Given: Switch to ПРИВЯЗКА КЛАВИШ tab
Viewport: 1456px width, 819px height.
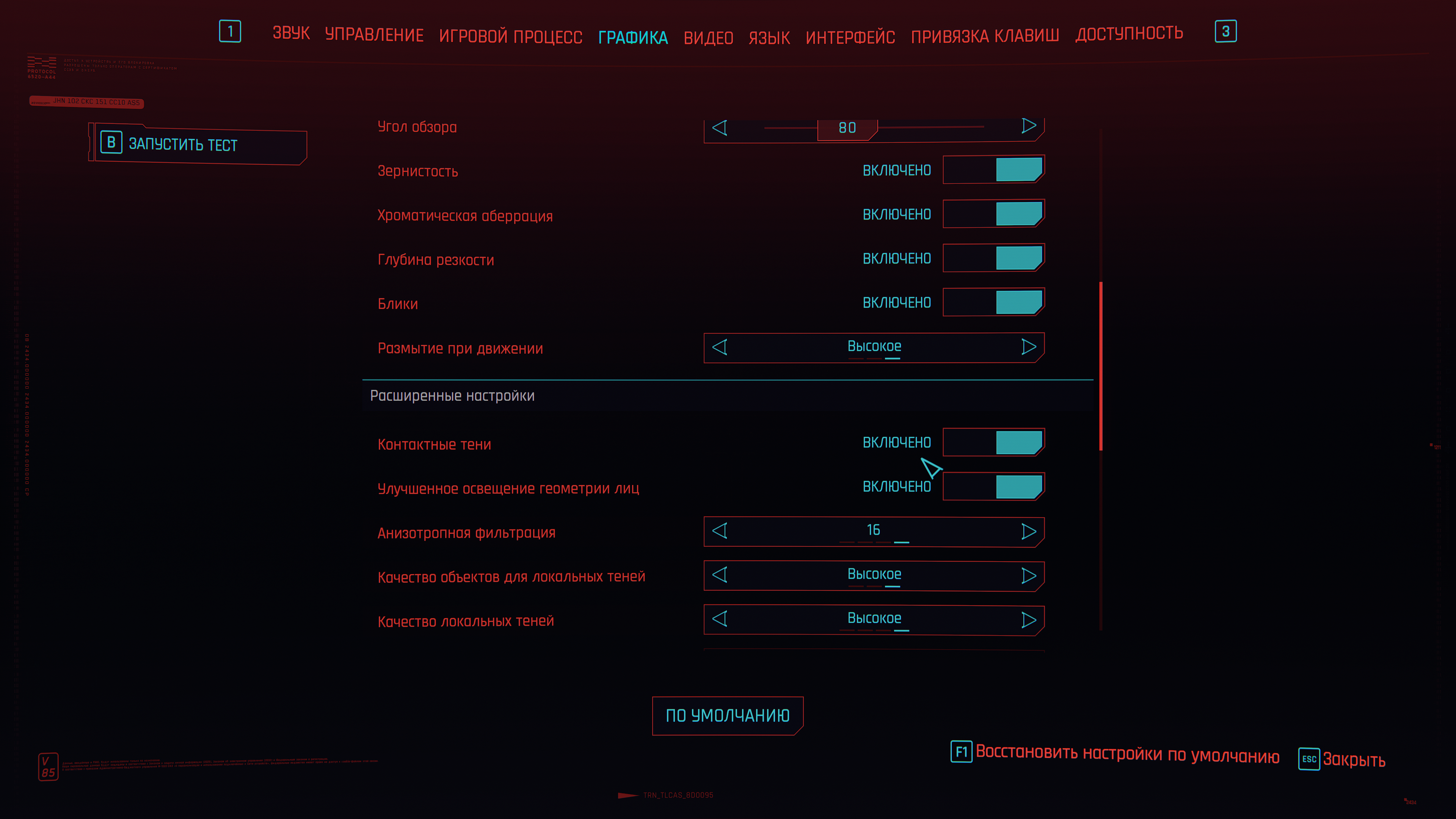Looking at the screenshot, I should 985,36.
